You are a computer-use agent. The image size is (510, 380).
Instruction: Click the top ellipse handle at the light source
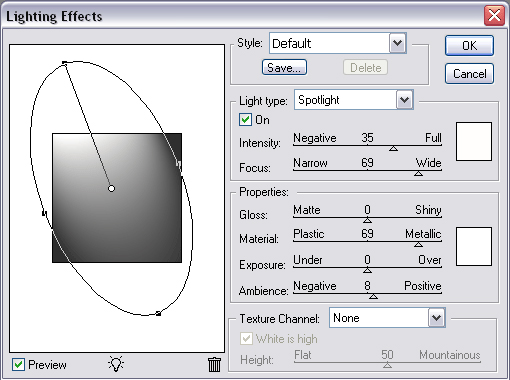coord(64,63)
